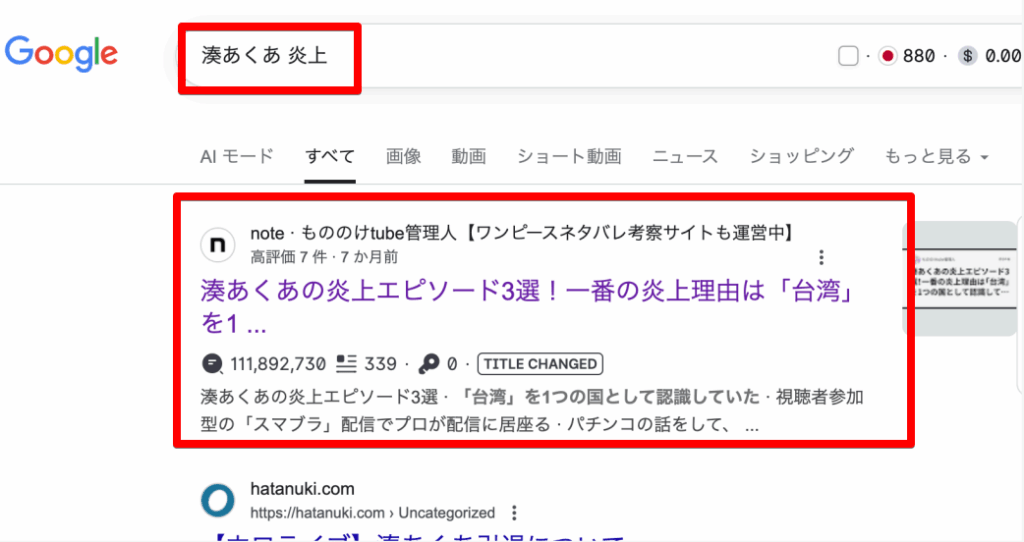1024x542 pixels.
Task: Click the Google logo
Action: (x=61, y=52)
